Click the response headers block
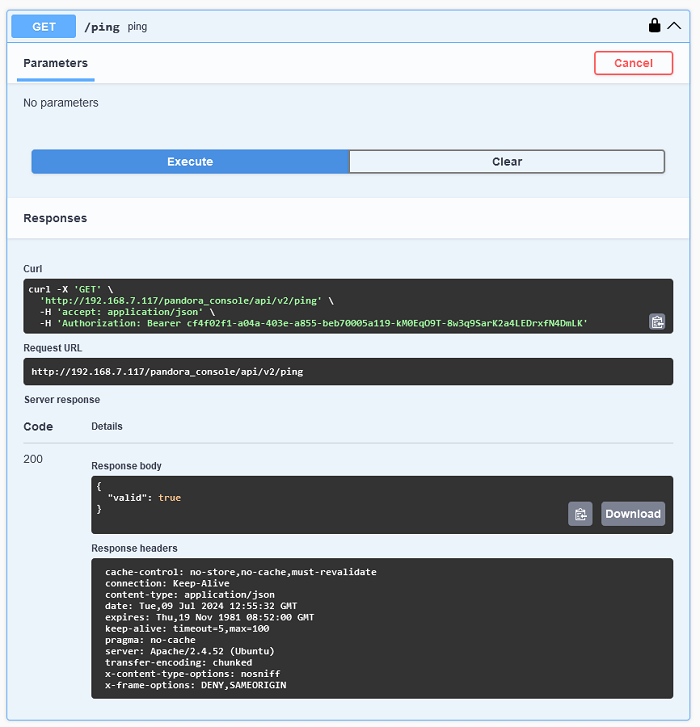700x727 pixels. (x=382, y=628)
